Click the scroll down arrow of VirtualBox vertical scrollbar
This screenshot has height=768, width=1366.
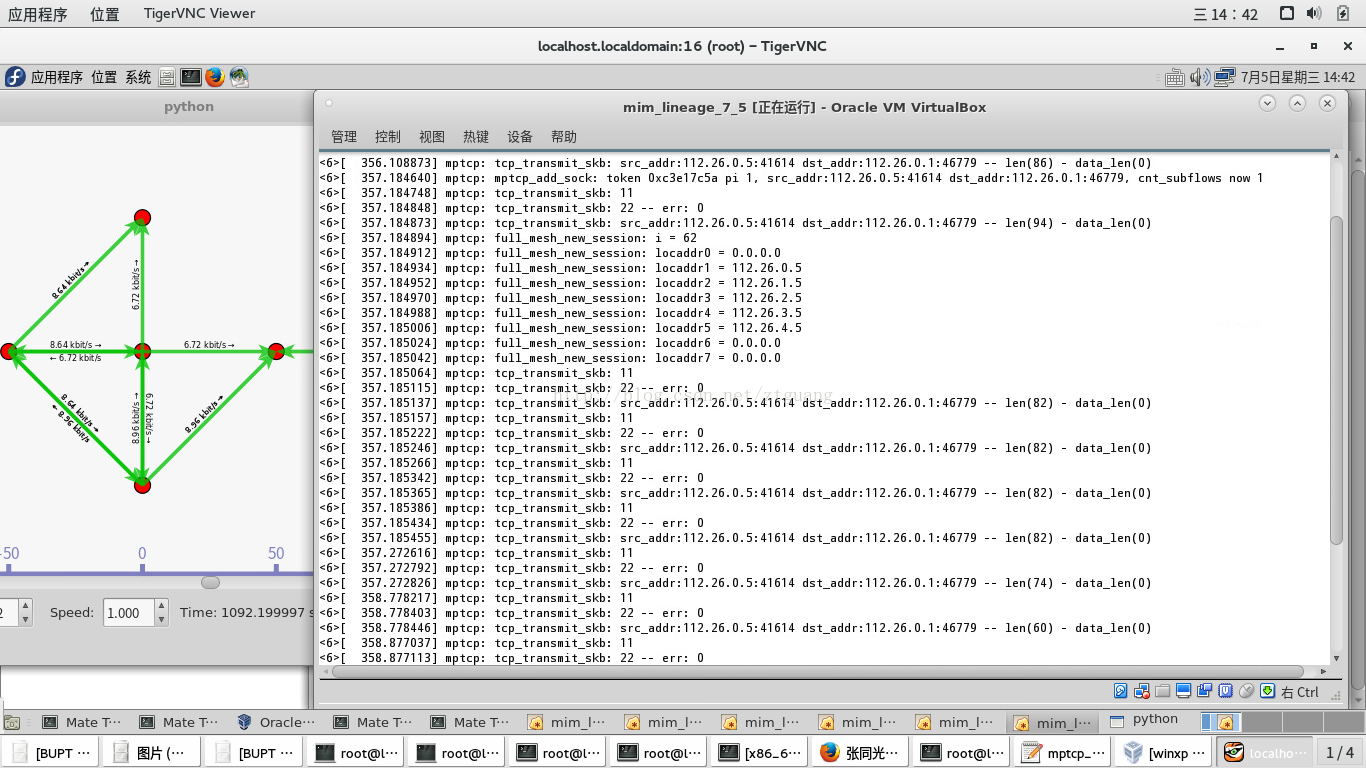(1337, 660)
